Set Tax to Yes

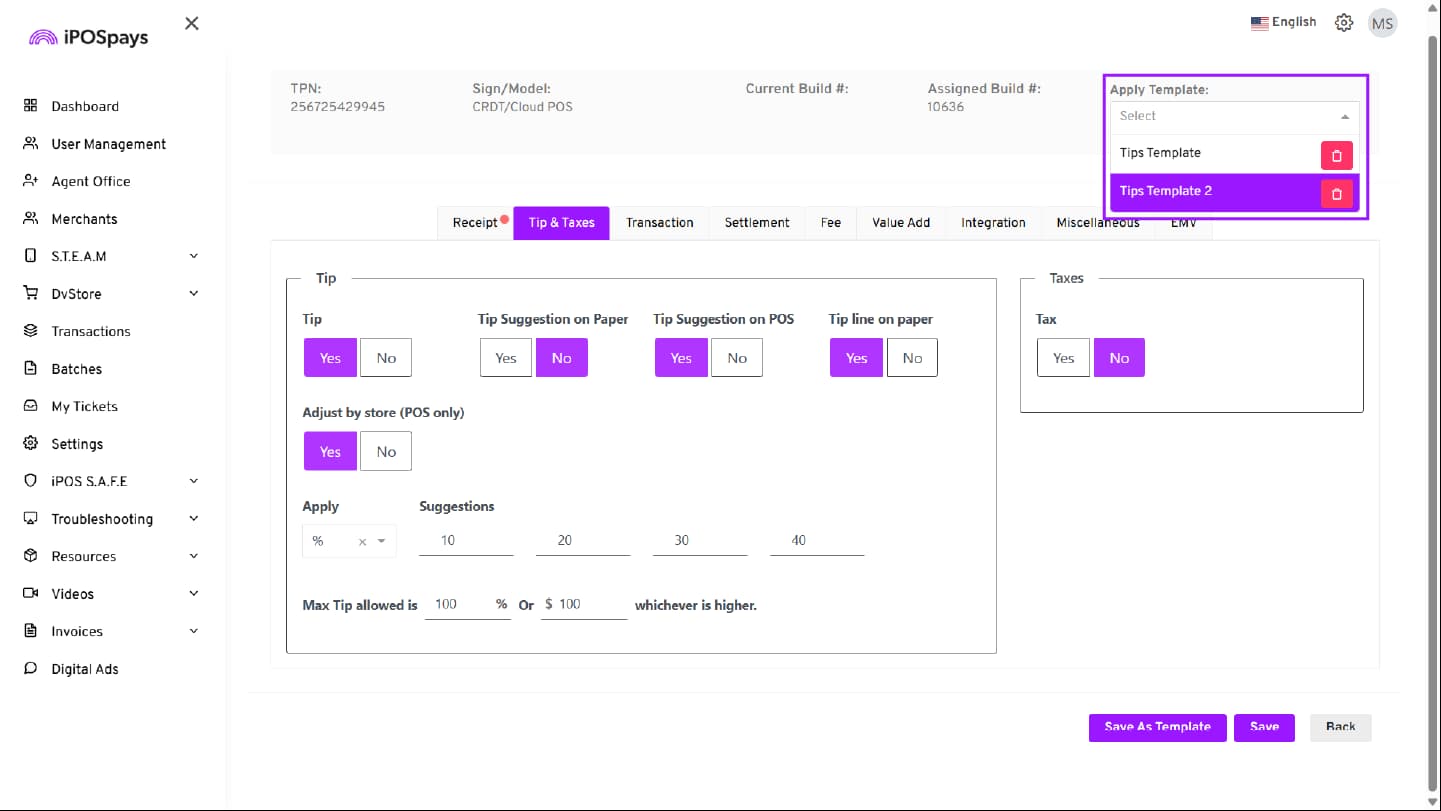click(1063, 358)
